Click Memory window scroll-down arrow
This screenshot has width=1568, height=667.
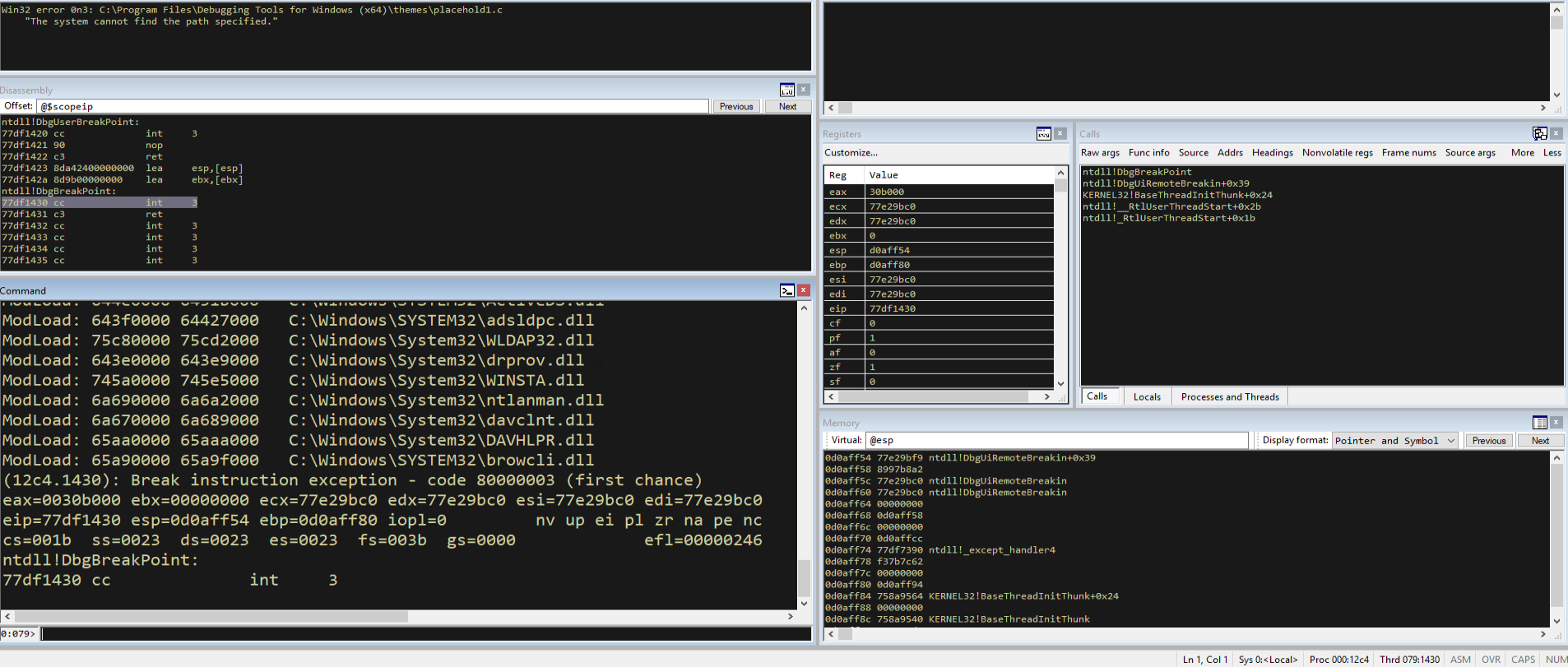pos(1556,621)
